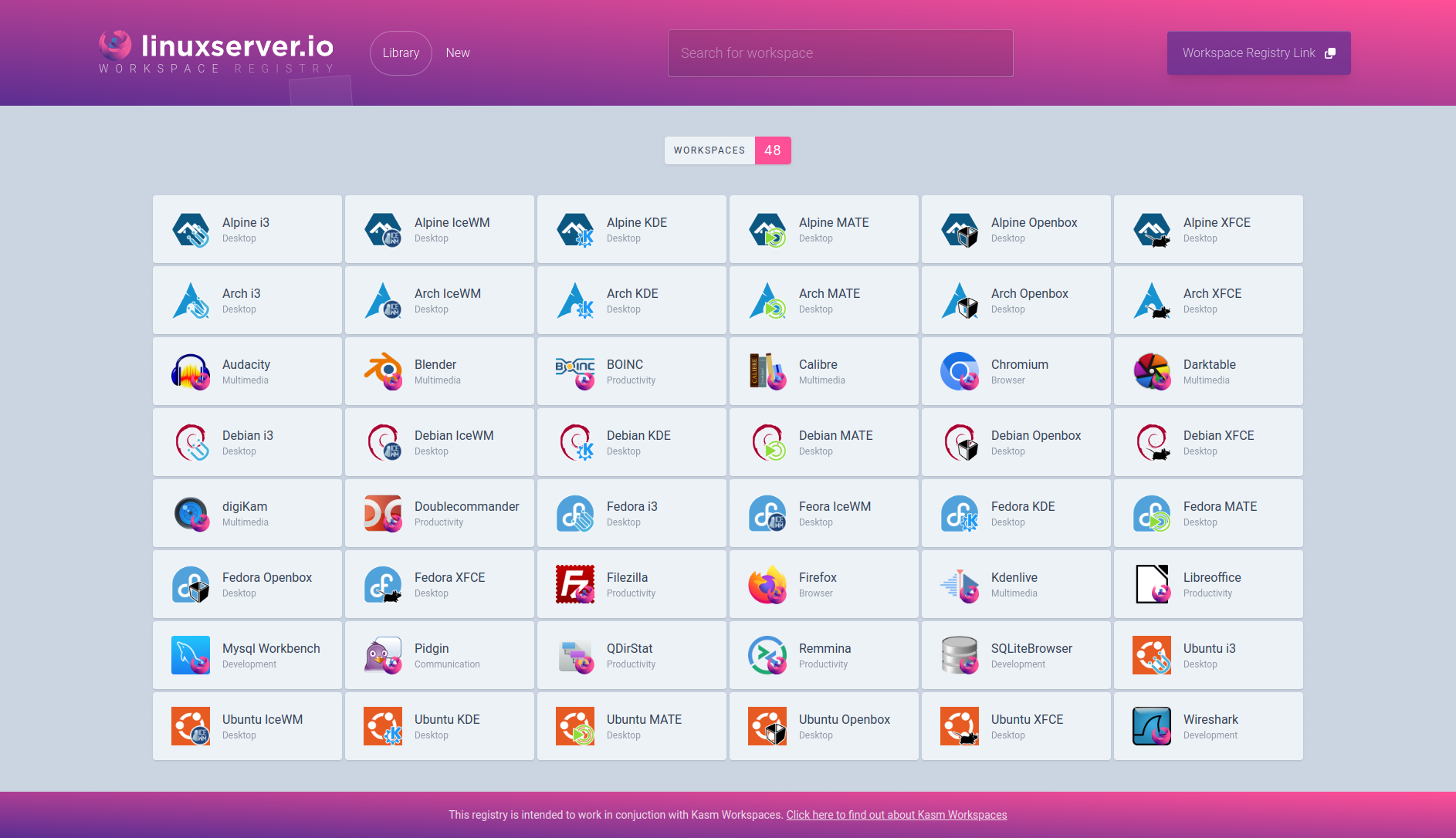
Task: Focus the Search for workspace field
Action: coord(840,53)
